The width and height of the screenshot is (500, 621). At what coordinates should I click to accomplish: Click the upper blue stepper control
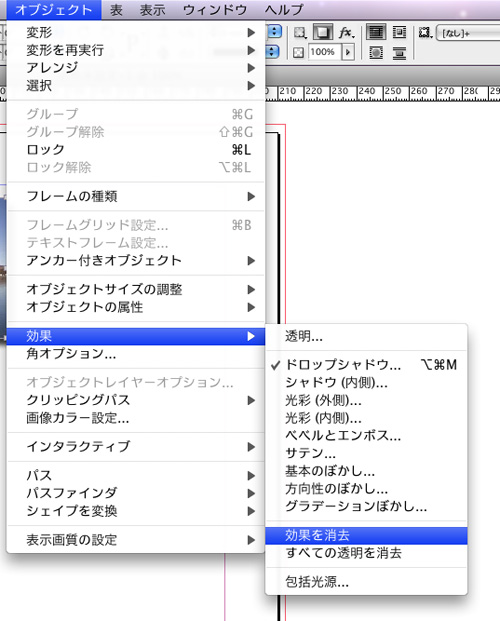coord(274,32)
